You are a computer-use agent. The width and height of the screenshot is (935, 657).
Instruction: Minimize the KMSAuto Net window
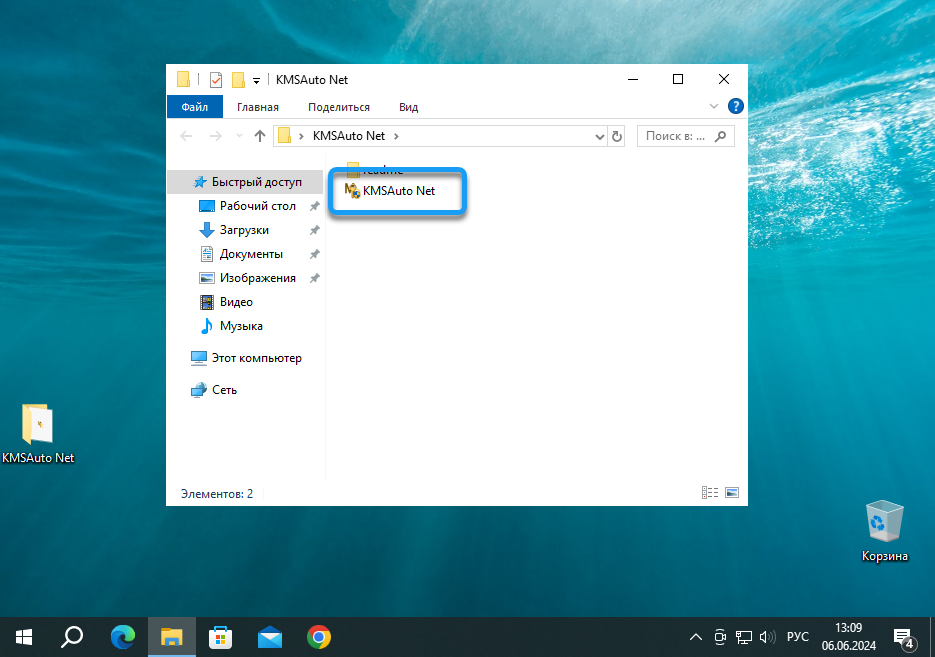633,79
